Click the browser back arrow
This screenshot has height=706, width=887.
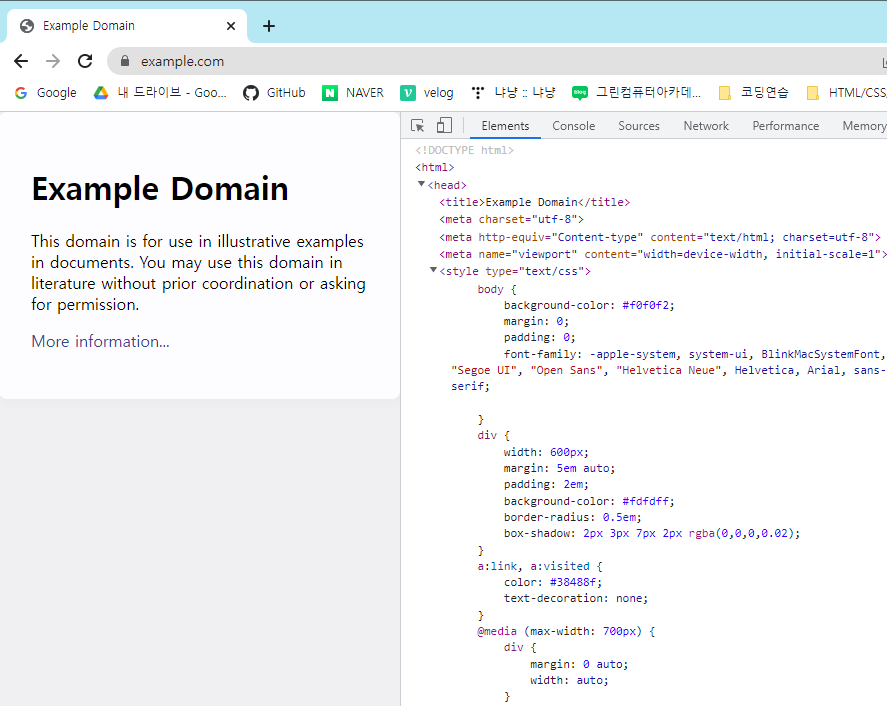pos(21,61)
